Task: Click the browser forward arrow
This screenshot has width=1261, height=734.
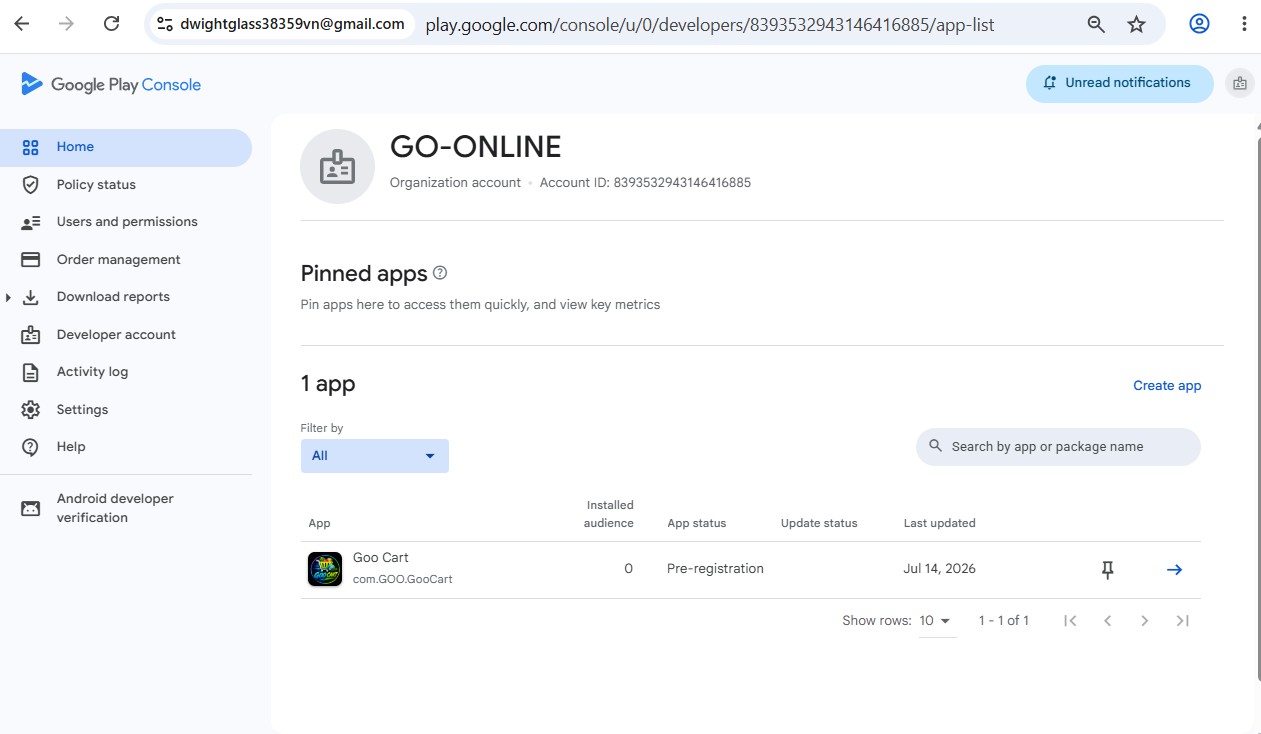Action: (67, 24)
